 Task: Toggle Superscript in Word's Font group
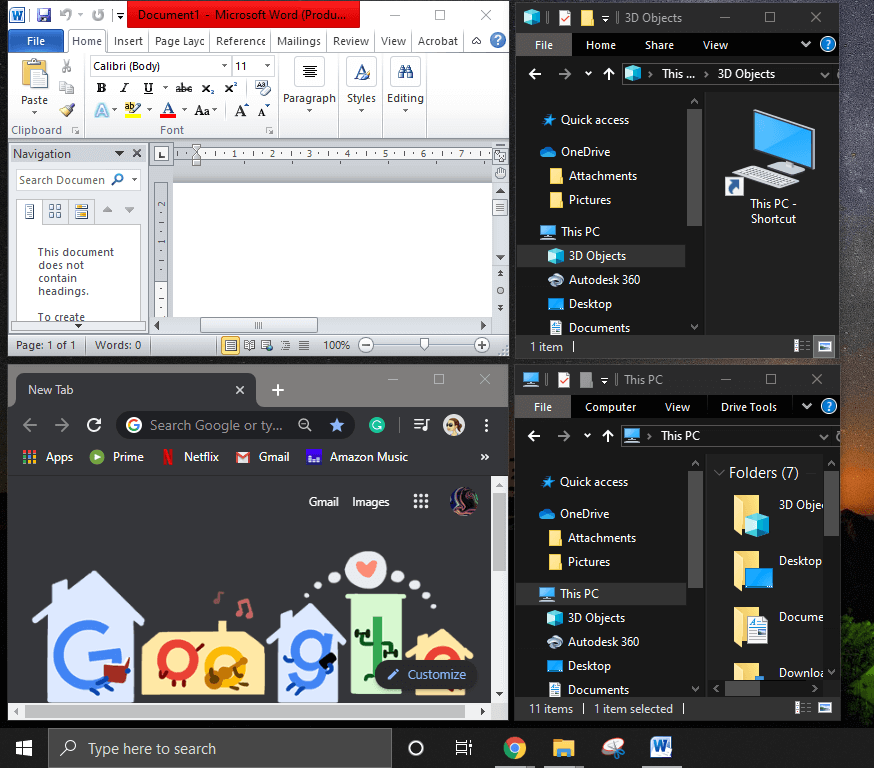(x=230, y=88)
